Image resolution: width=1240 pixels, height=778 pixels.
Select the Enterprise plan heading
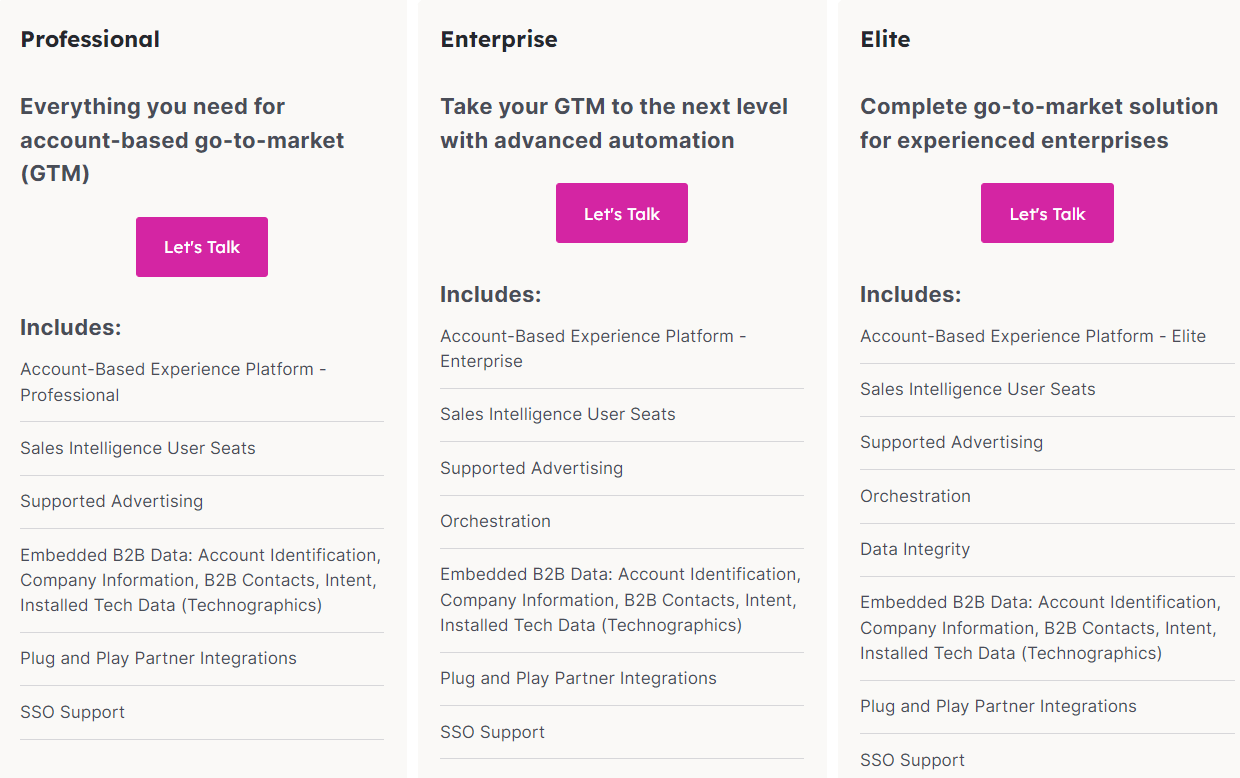point(499,40)
